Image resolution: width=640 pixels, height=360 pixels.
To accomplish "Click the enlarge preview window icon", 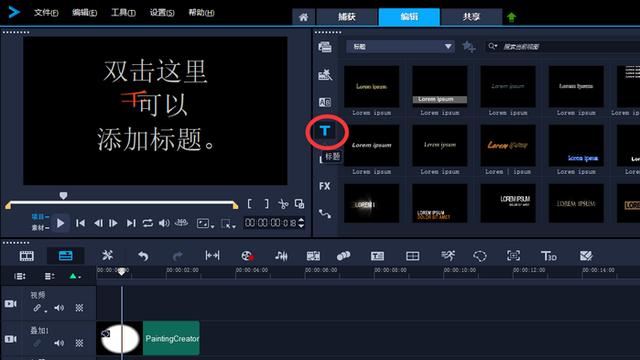I will tap(300, 204).
